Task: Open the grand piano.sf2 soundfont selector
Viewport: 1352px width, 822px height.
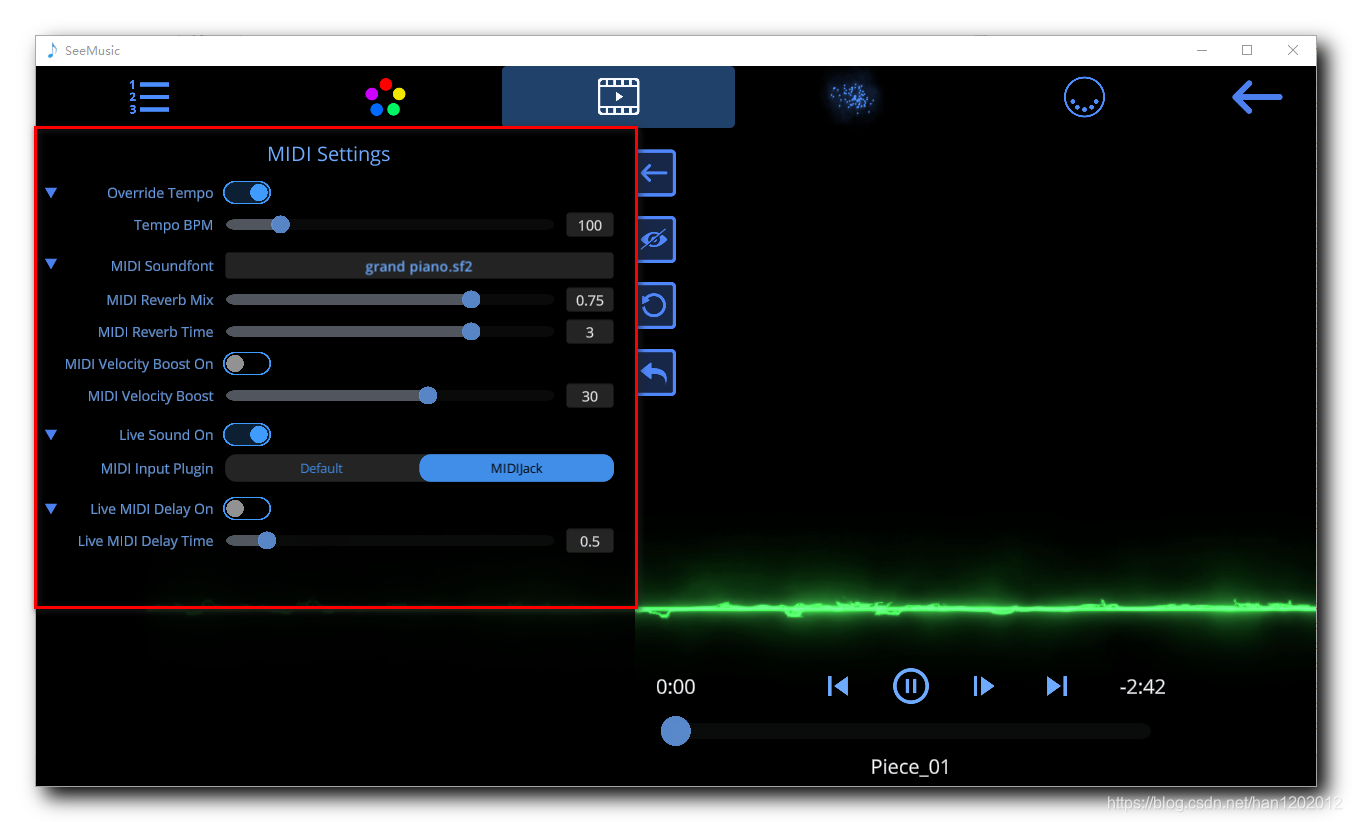Action: pos(419,266)
